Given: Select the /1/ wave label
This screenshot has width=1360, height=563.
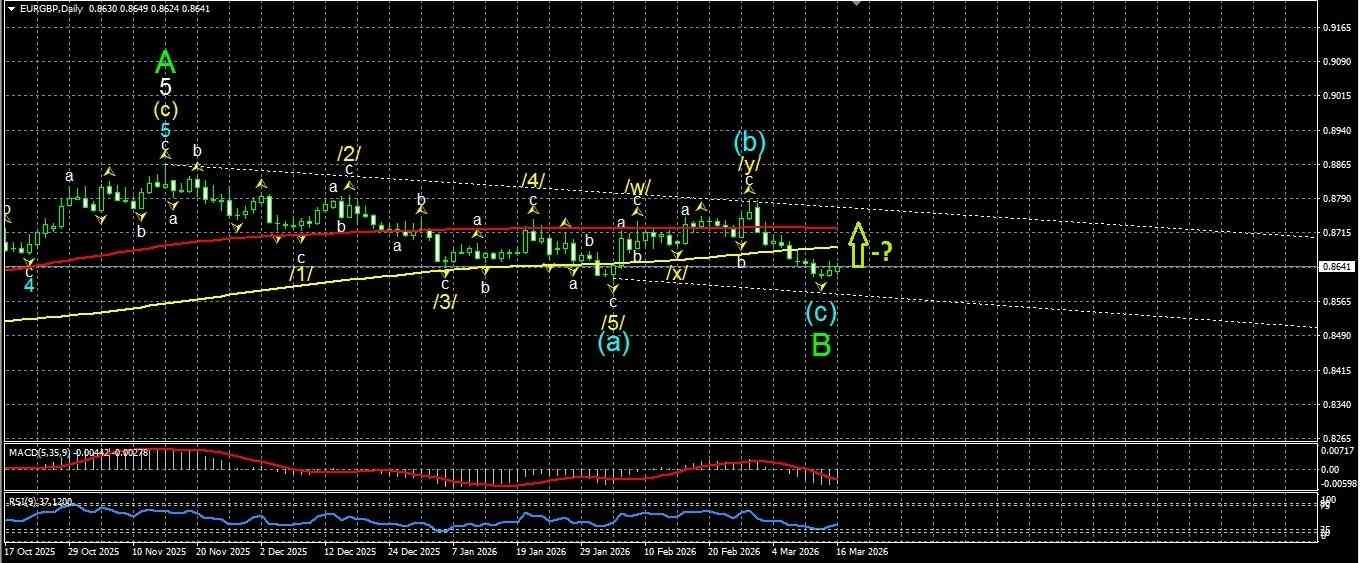Looking at the screenshot, I should pos(302,273).
